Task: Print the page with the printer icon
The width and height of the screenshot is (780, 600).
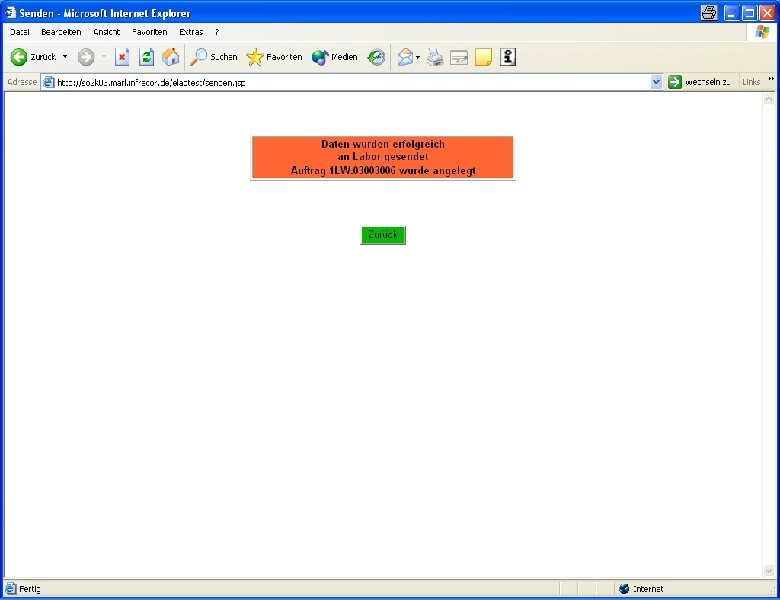Action: (435, 57)
